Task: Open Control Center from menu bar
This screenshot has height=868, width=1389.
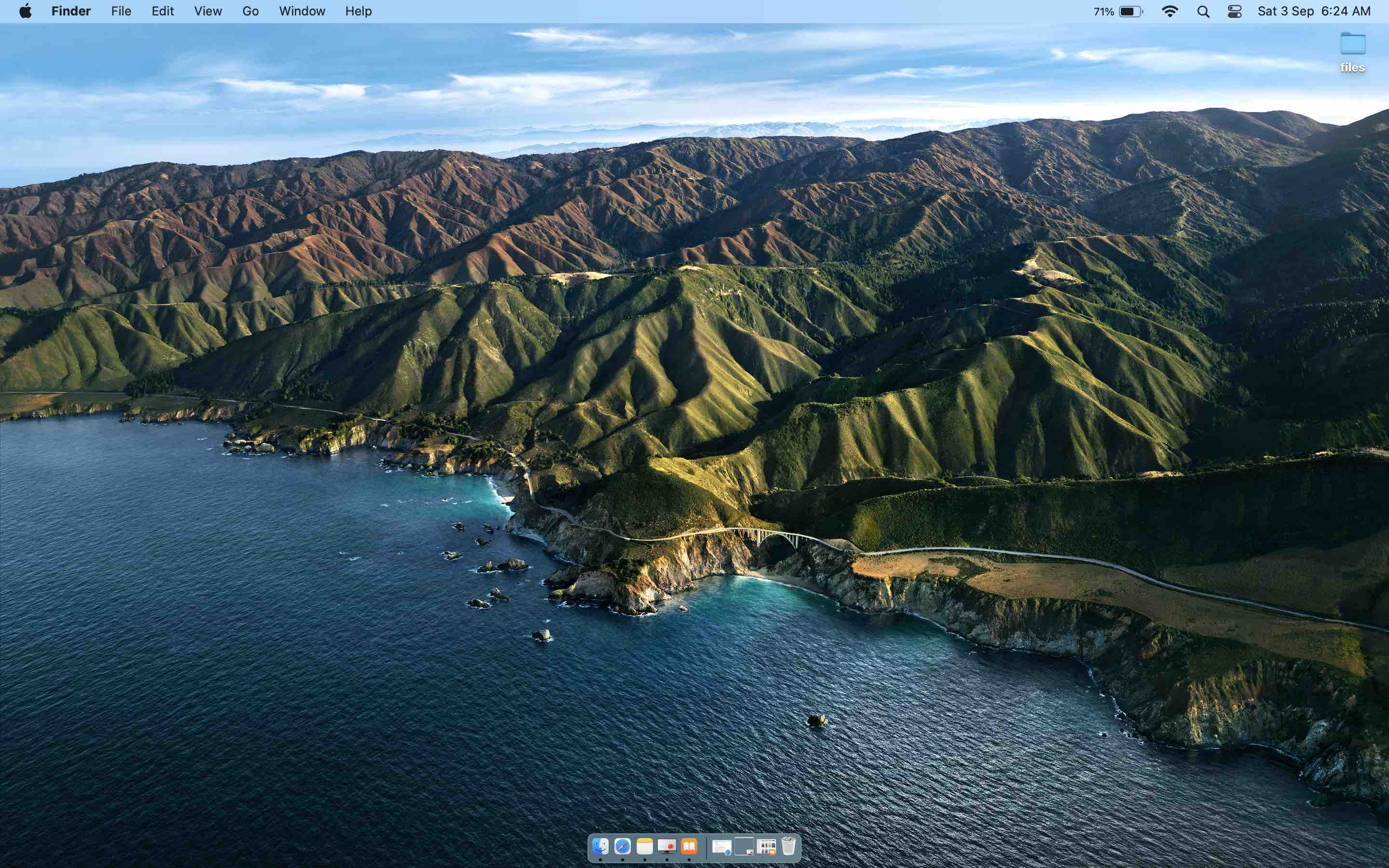Action: click(x=1234, y=12)
